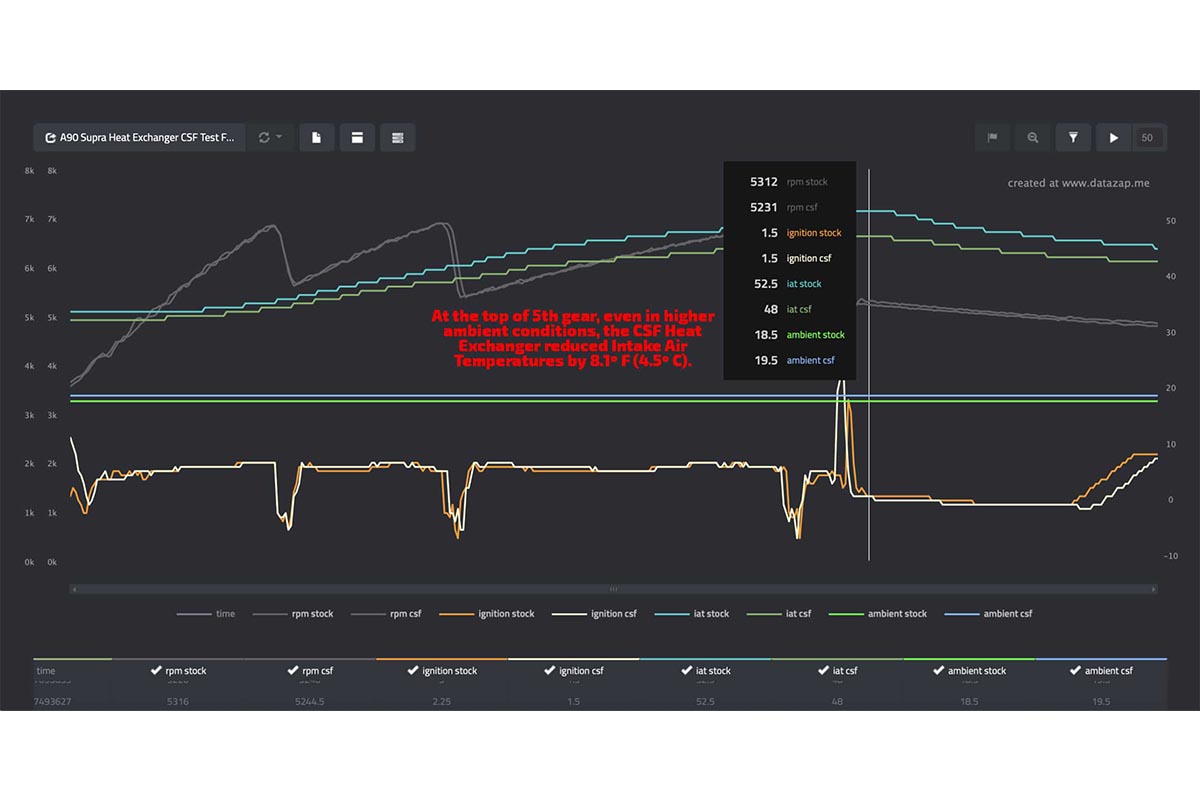Click the zoom out magnifier icon
The image size is (1200, 800).
click(1033, 138)
